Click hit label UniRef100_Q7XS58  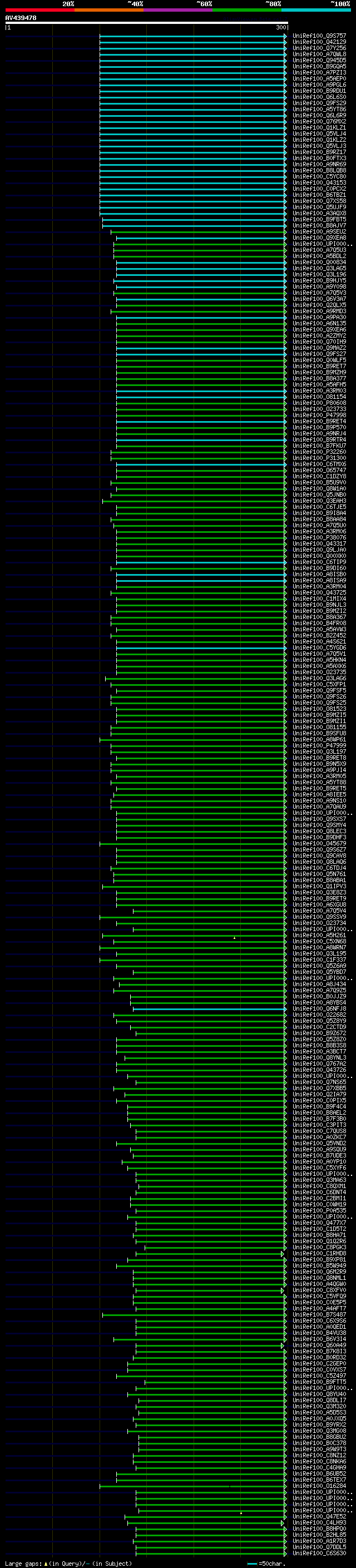tap(319, 201)
